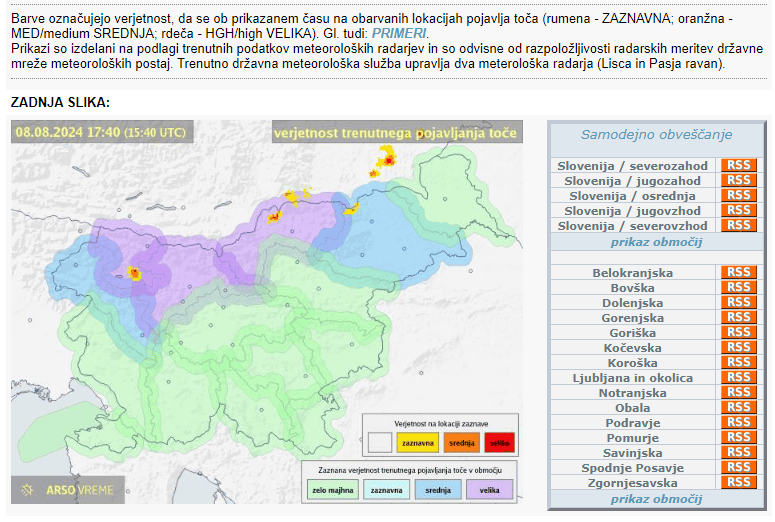Click RSS icon for Obala region
This screenshot has height=522, width=775.
point(738,408)
